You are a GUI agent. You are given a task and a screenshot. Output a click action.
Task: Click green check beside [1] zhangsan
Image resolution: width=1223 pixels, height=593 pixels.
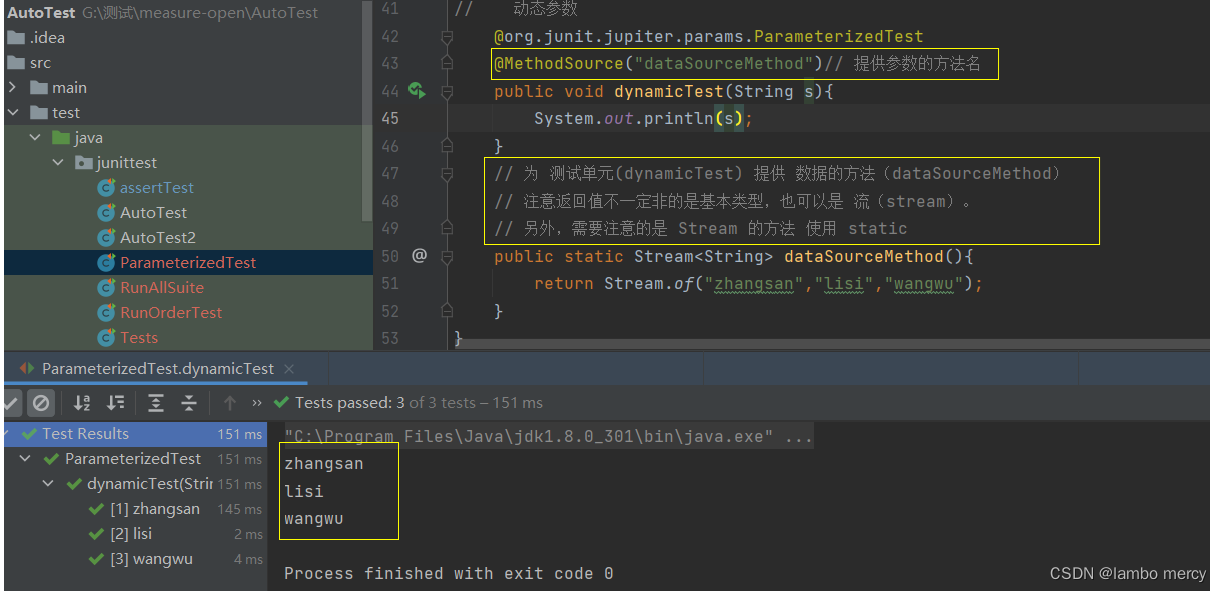96,509
